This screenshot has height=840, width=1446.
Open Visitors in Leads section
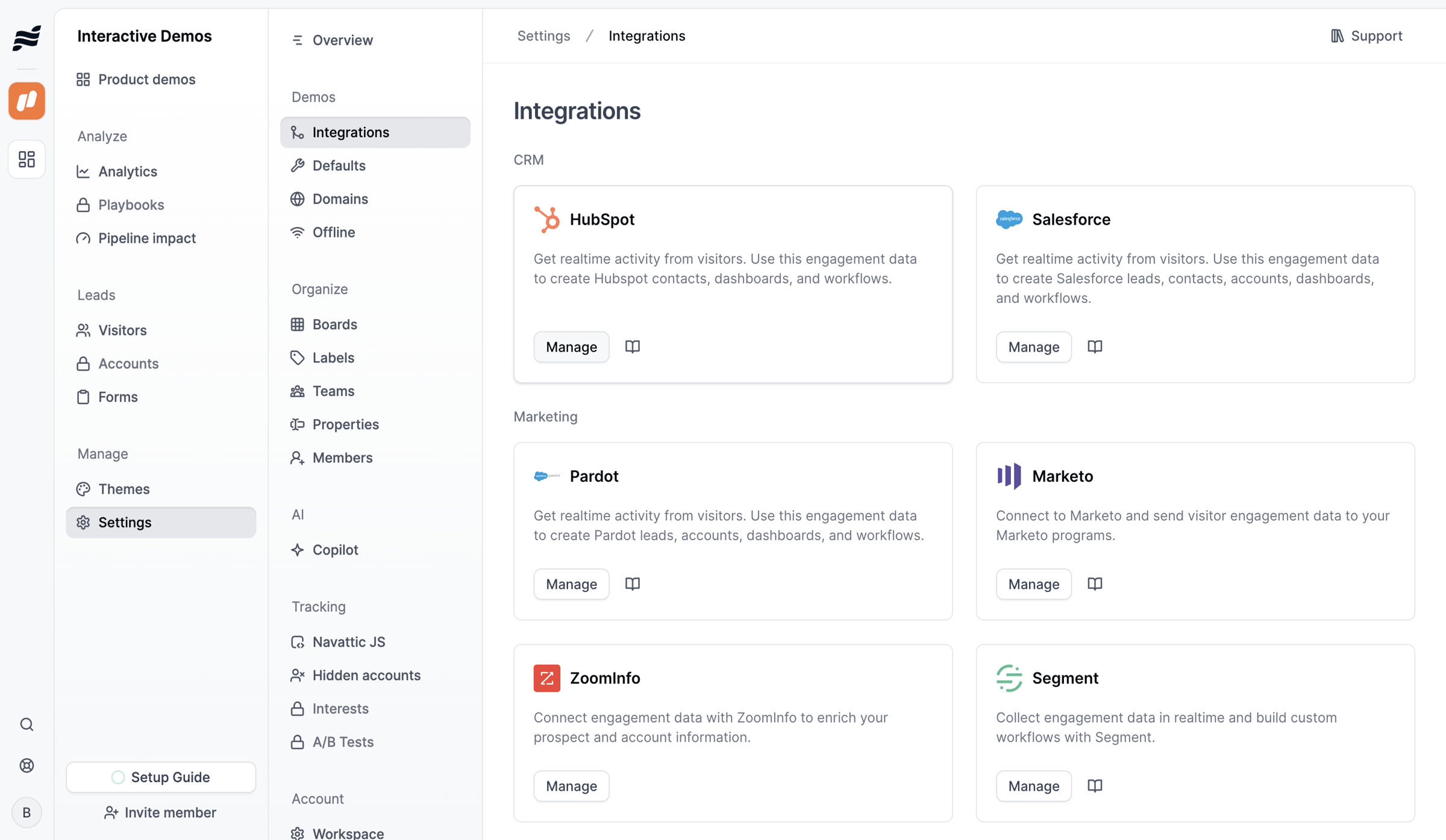pos(161,331)
